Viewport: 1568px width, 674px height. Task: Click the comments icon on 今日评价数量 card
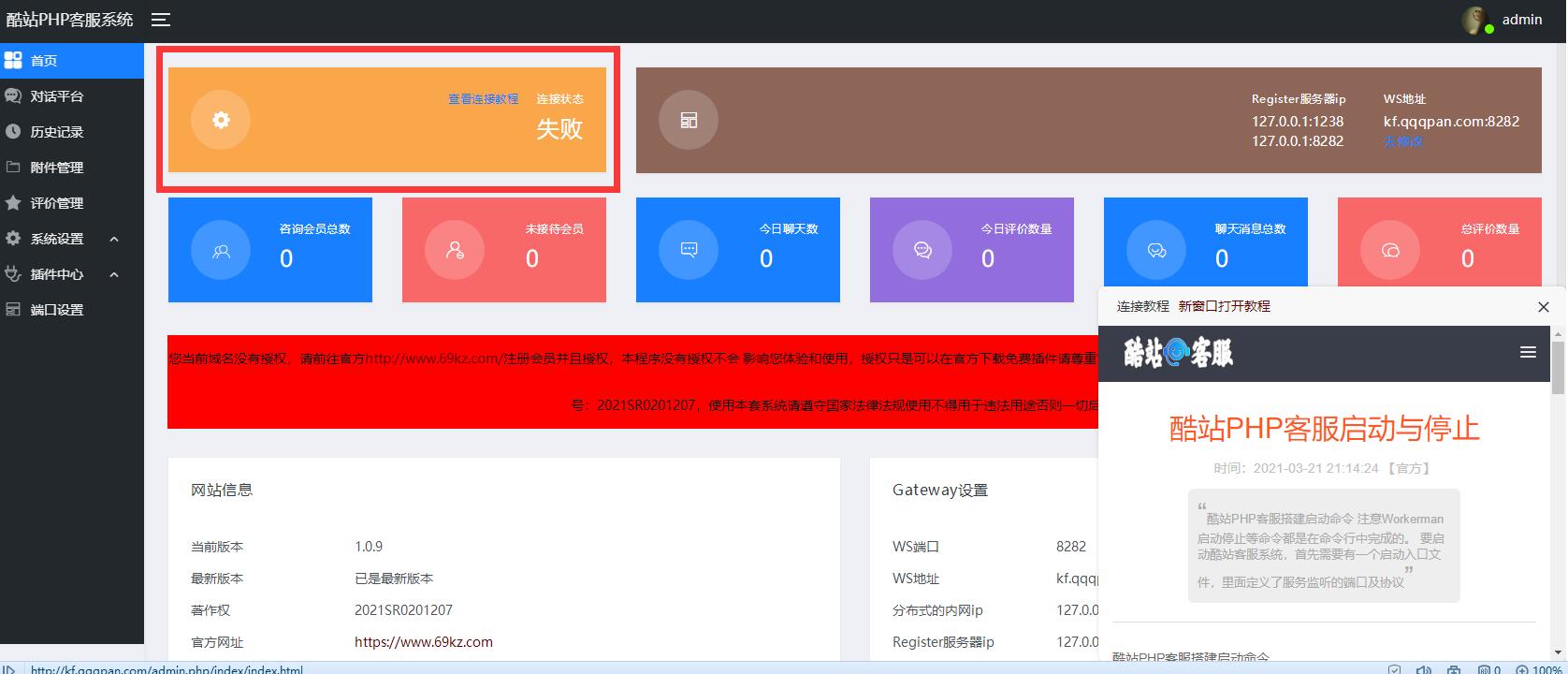(x=922, y=250)
